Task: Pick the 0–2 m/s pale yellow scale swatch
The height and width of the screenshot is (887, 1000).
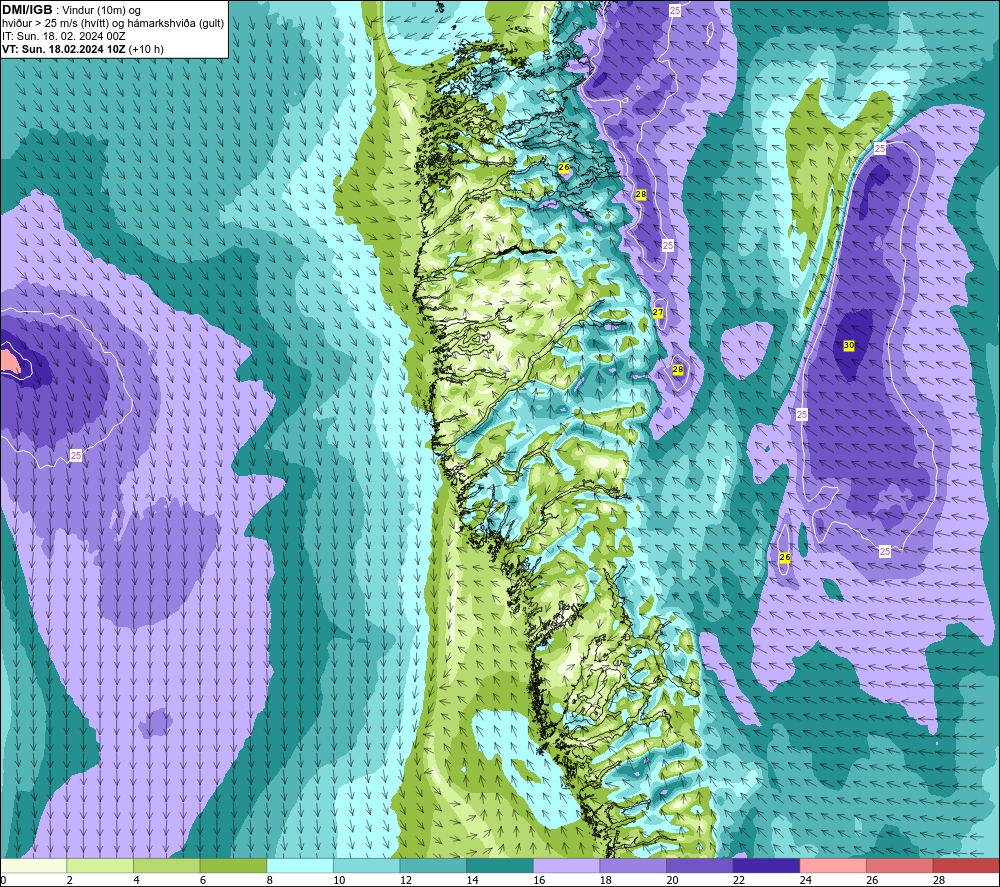Action: pyautogui.click(x=33, y=866)
